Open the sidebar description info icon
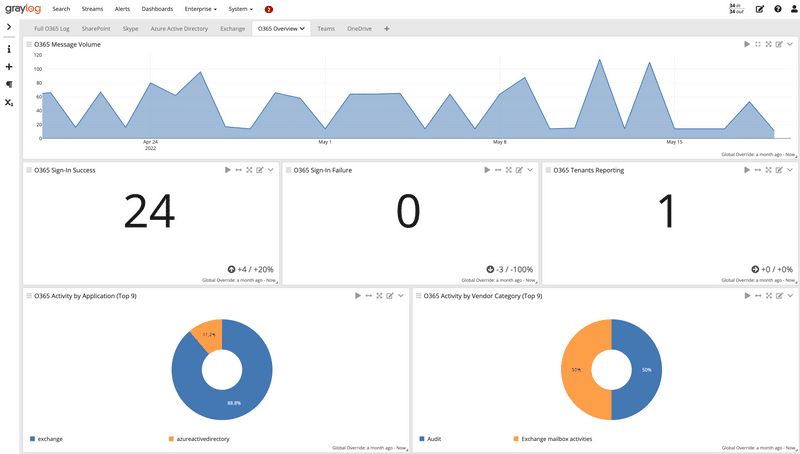Image resolution: width=800 pixels, height=454 pixels. [9, 49]
